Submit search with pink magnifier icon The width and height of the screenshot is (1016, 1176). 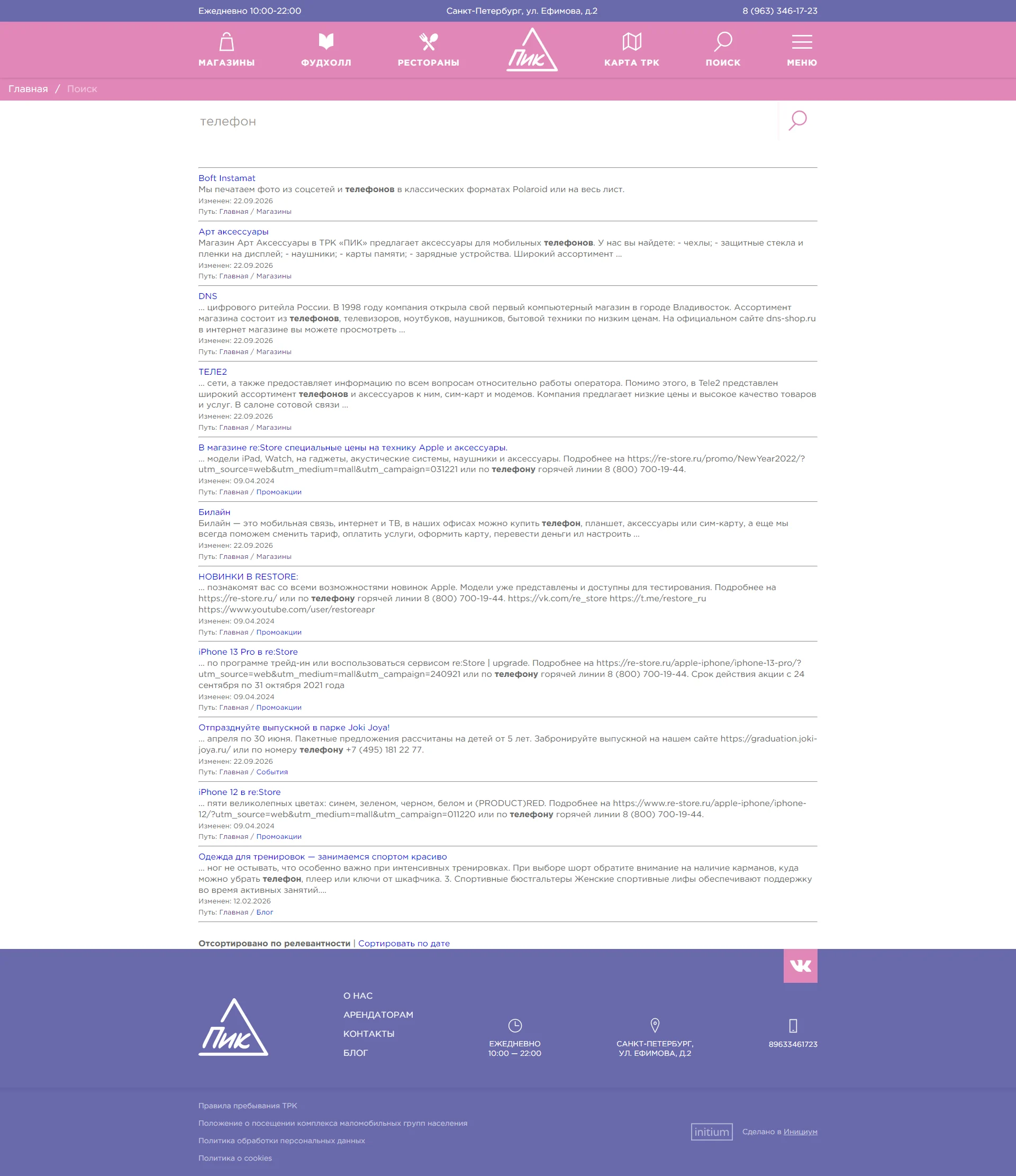click(x=797, y=120)
